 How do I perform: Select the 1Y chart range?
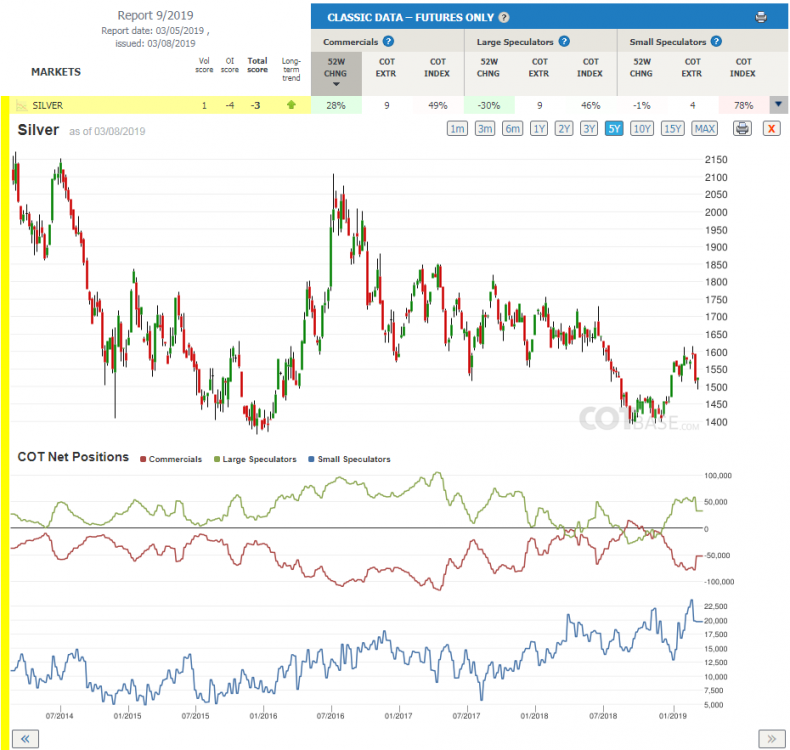pos(539,129)
